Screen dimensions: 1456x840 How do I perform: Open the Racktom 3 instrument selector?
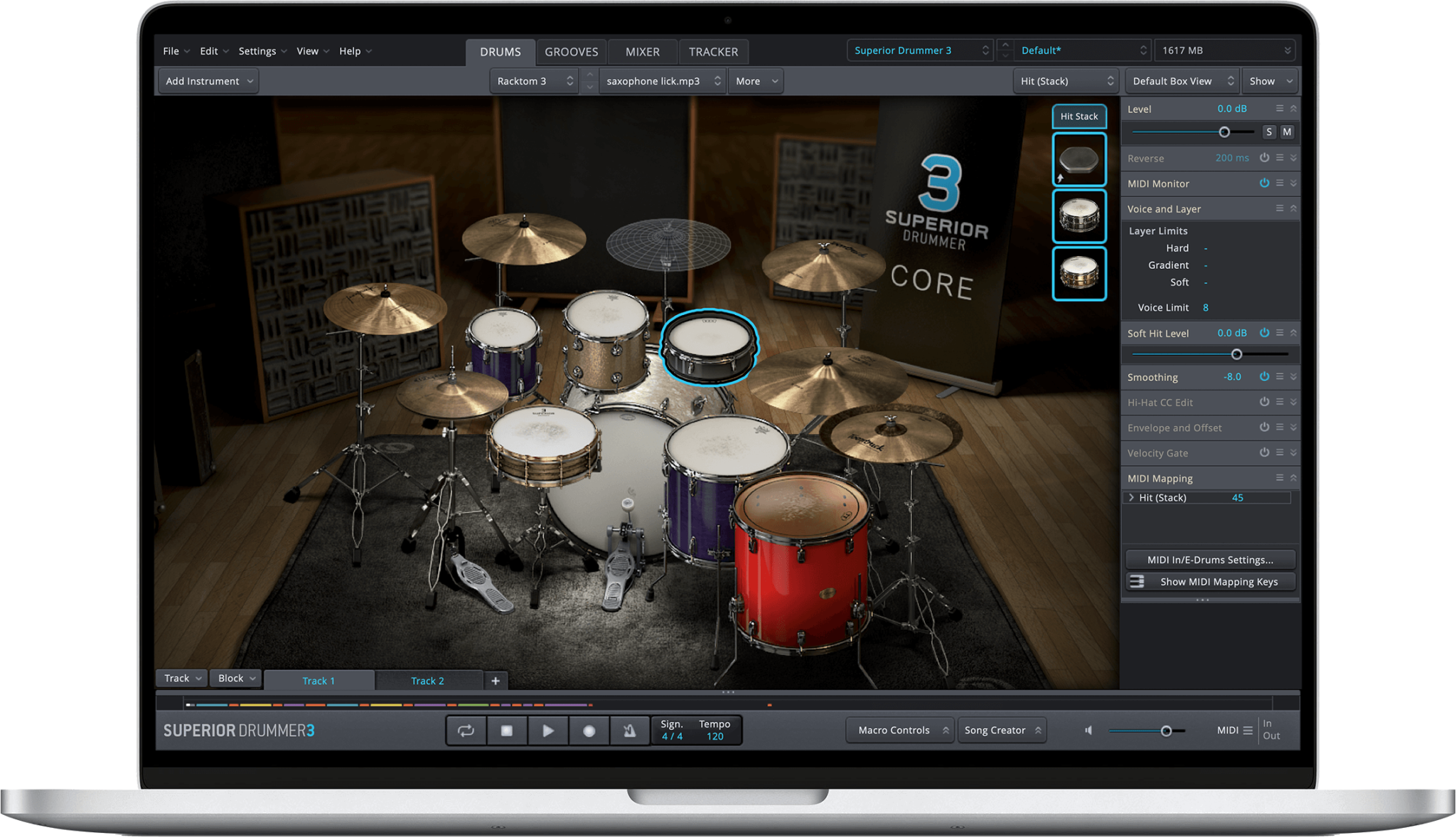(x=534, y=81)
